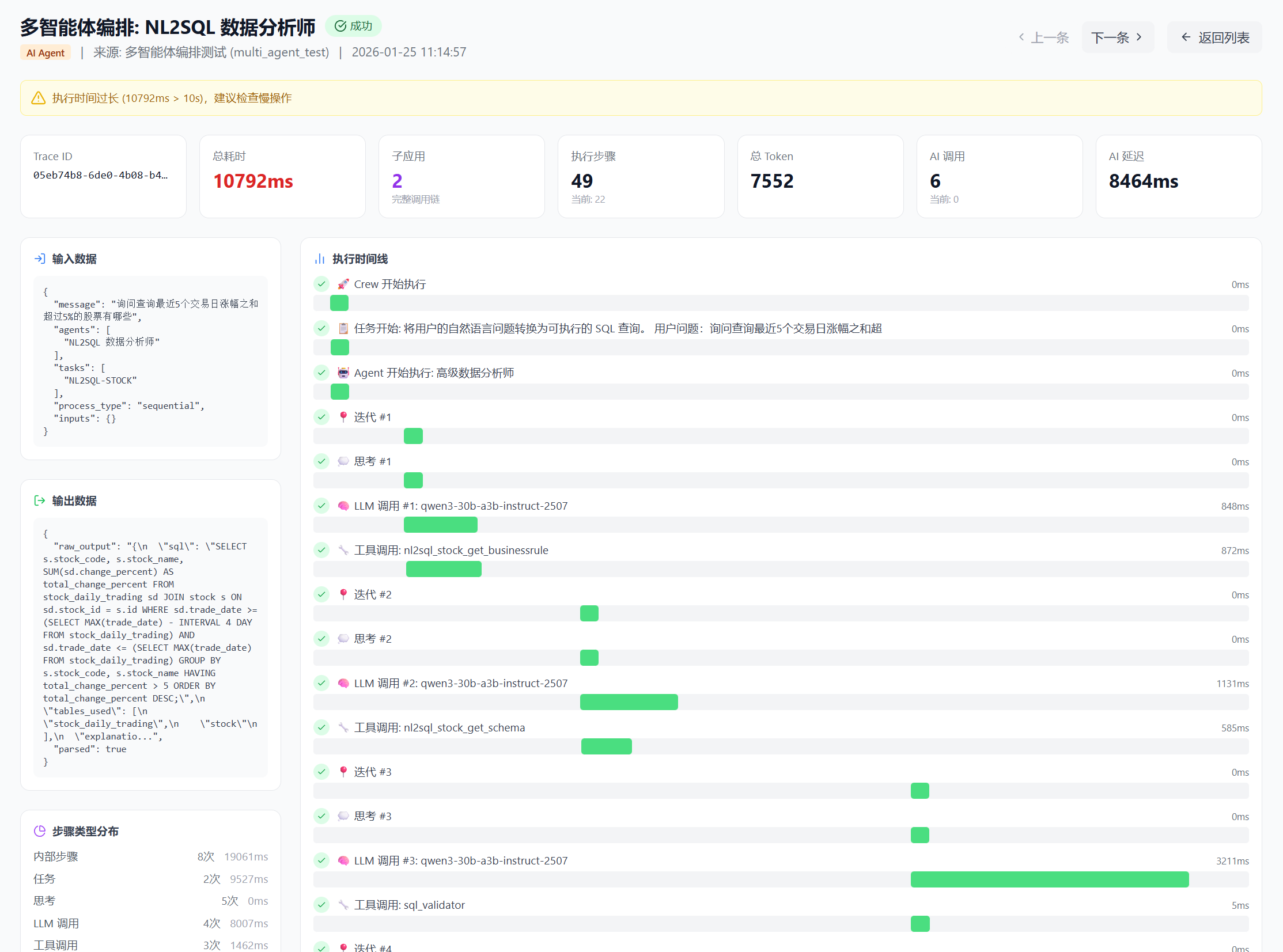
Task: Click the pie chart icon beside 步骤类型分布
Action: point(40,831)
